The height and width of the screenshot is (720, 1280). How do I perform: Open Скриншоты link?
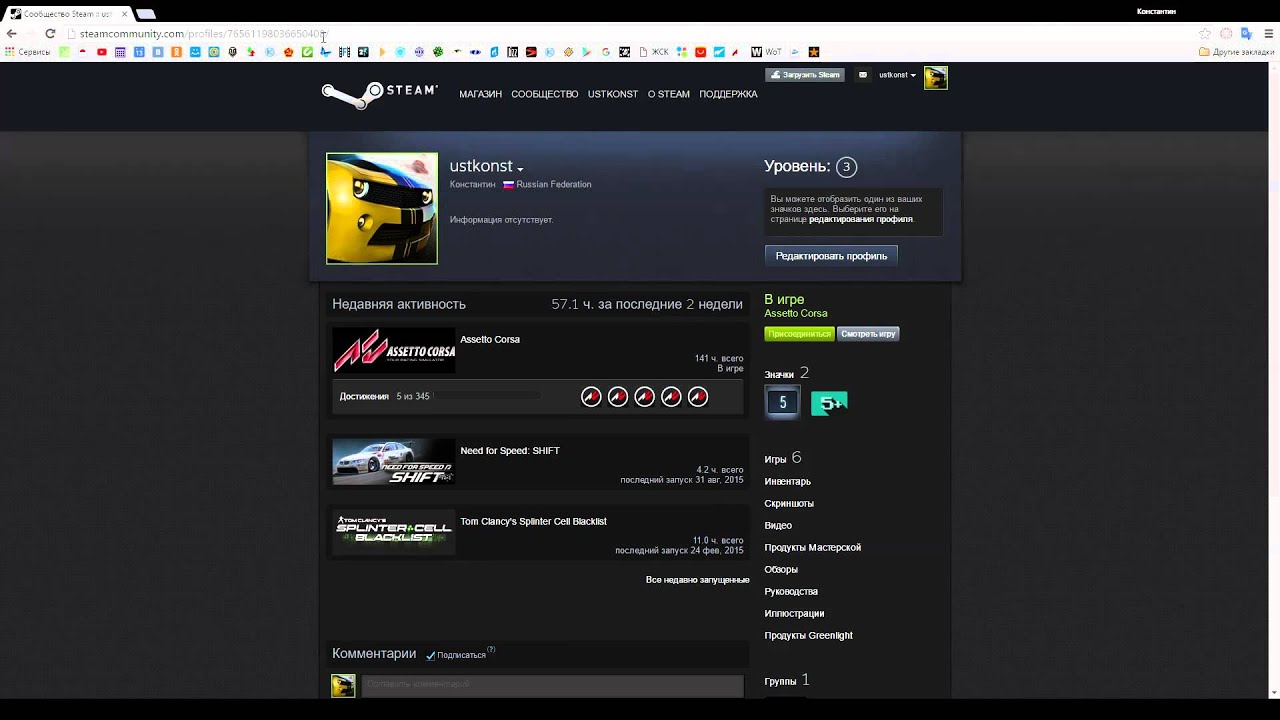pos(789,504)
